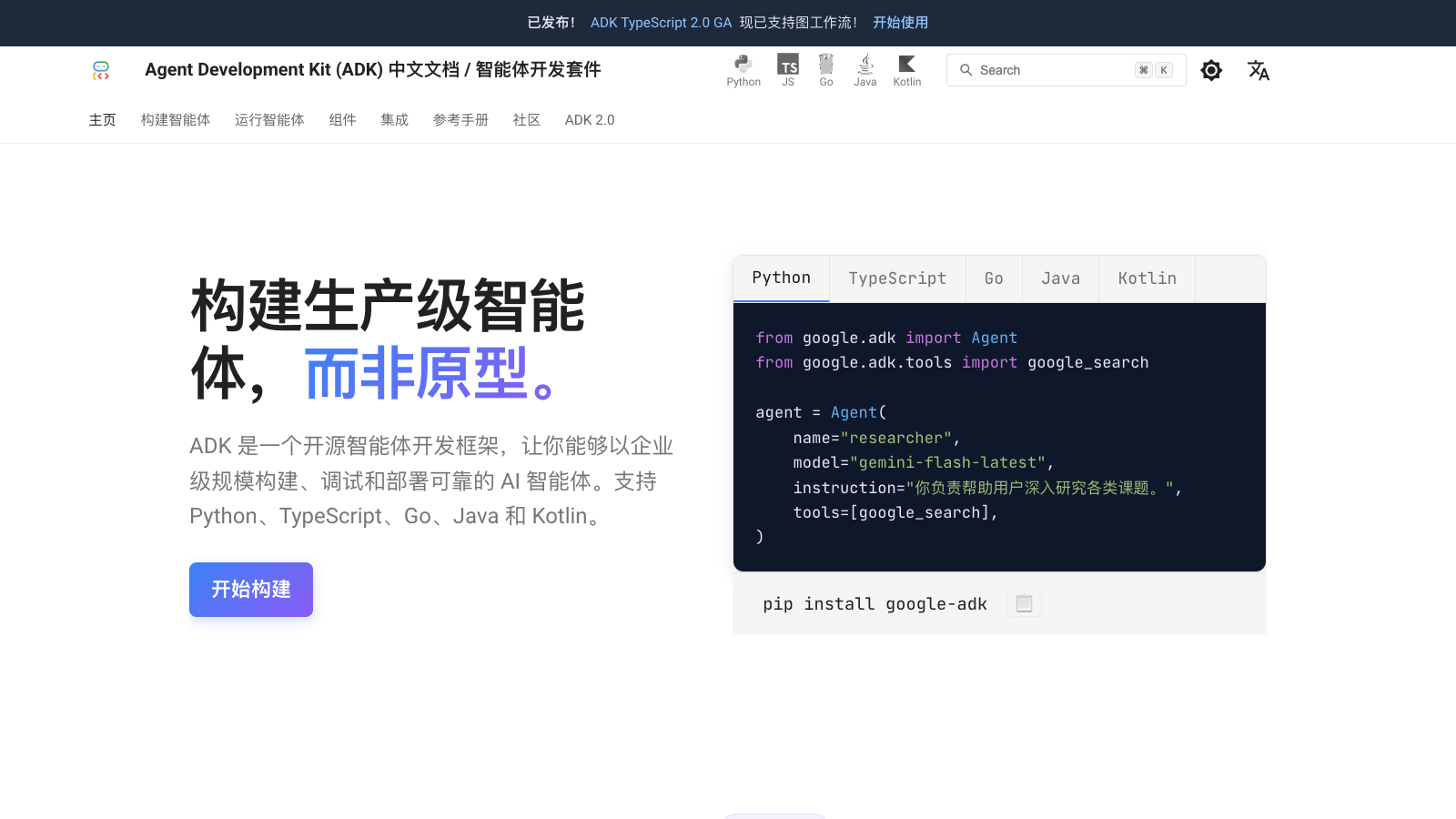Open the ADK 2.0 navigation tab
The height and width of the screenshot is (819, 1456).
(x=590, y=120)
